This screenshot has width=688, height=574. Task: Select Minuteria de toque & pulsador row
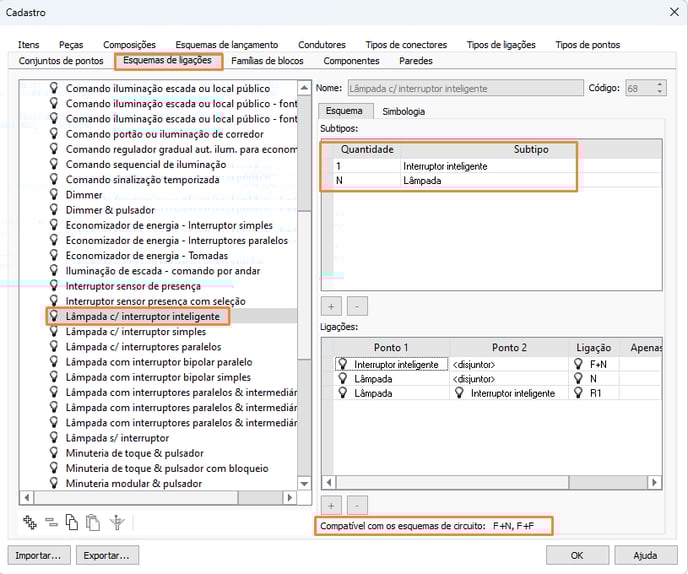point(135,453)
